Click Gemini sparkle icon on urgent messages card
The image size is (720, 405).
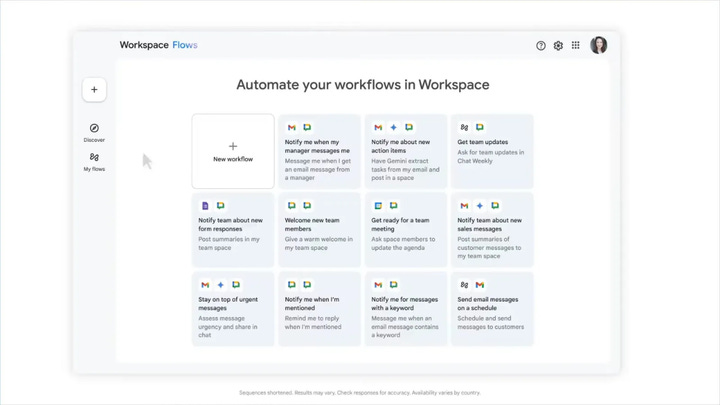tap(221, 285)
